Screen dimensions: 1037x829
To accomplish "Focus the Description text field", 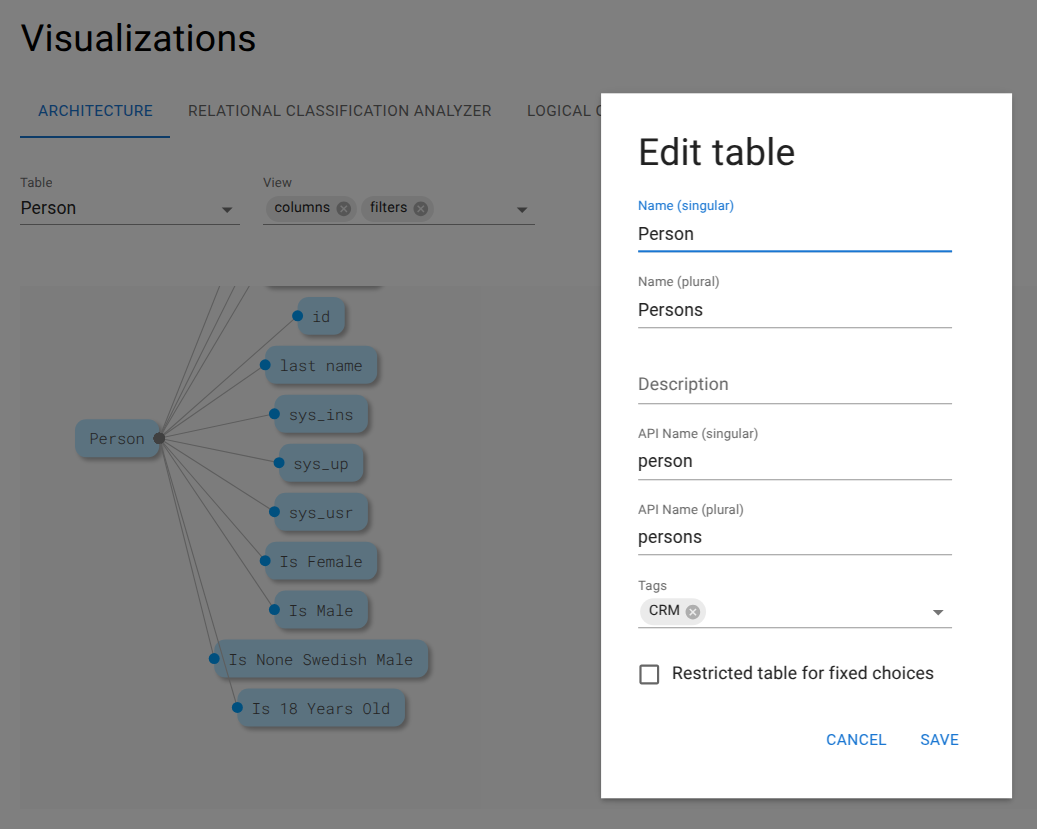I will (x=794, y=385).
